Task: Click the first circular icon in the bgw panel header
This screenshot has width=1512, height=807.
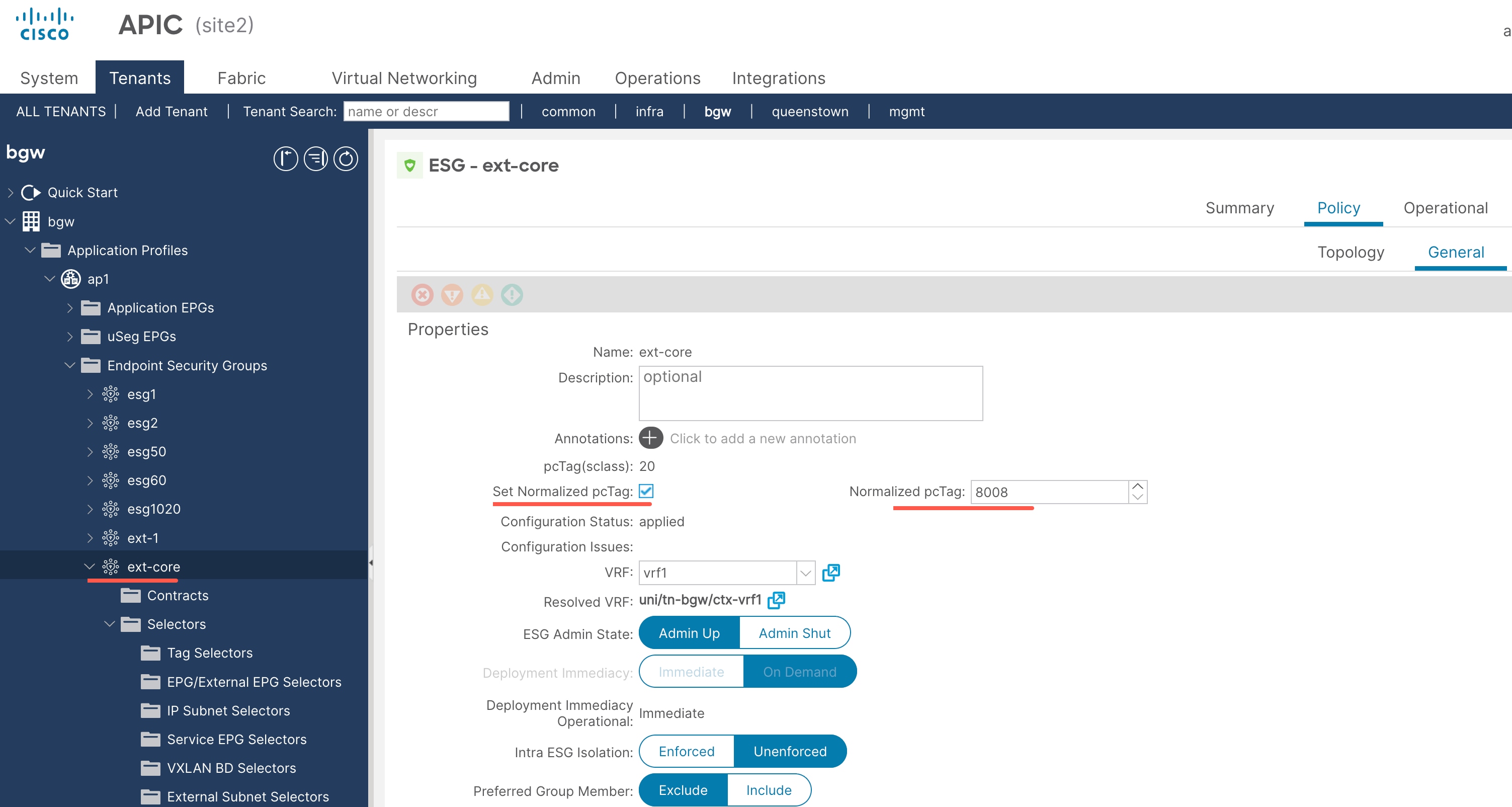Action: pos(286,158)
